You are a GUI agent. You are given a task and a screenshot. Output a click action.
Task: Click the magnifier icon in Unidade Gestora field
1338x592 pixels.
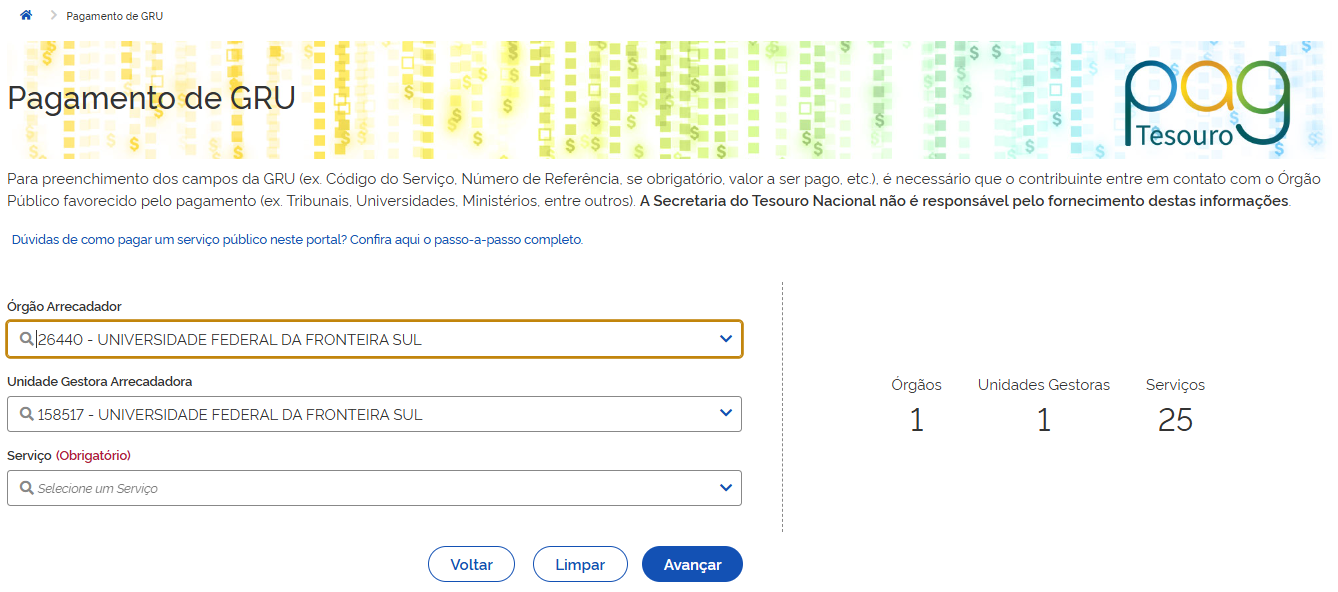tap(26, 414)
